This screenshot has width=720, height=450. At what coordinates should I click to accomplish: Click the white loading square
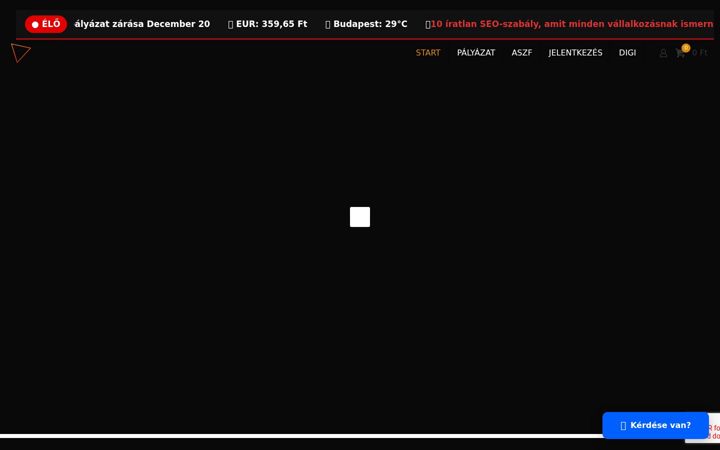click(360, 217)
